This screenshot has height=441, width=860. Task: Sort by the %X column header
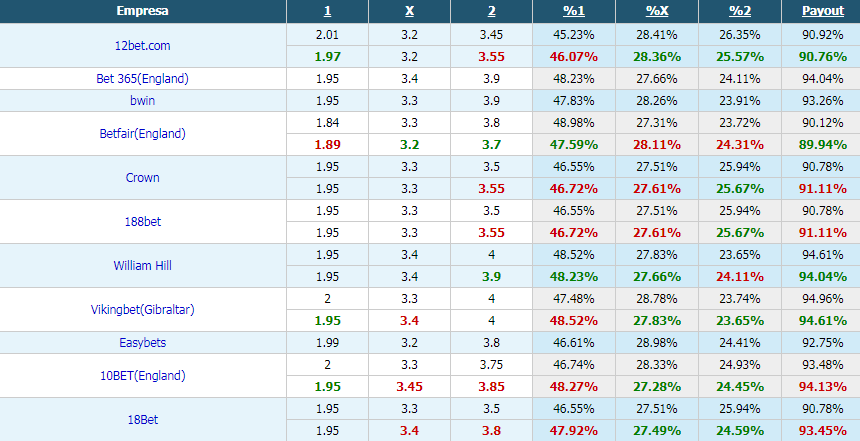657,11
